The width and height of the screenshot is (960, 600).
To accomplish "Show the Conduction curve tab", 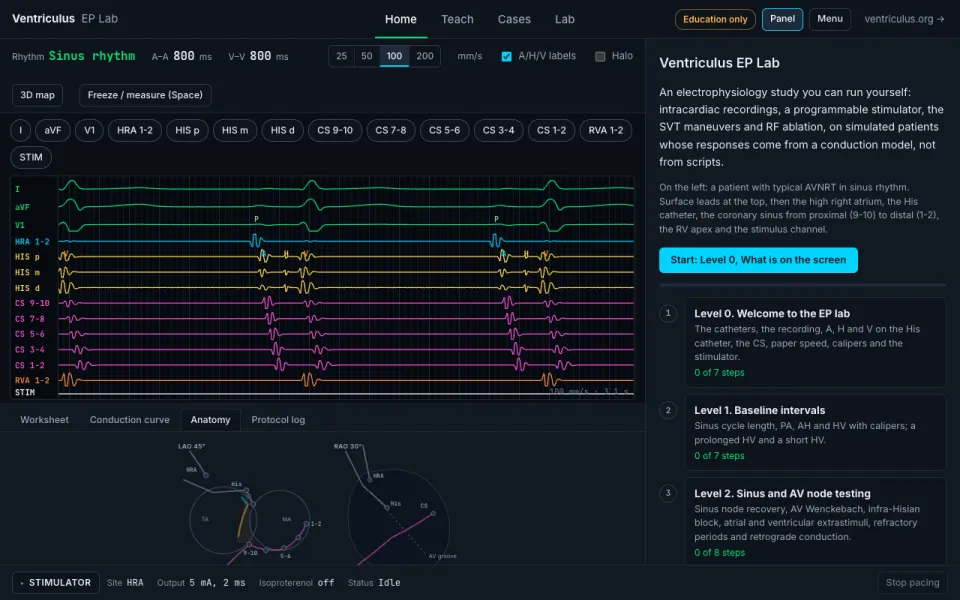I will click(130, 420).
